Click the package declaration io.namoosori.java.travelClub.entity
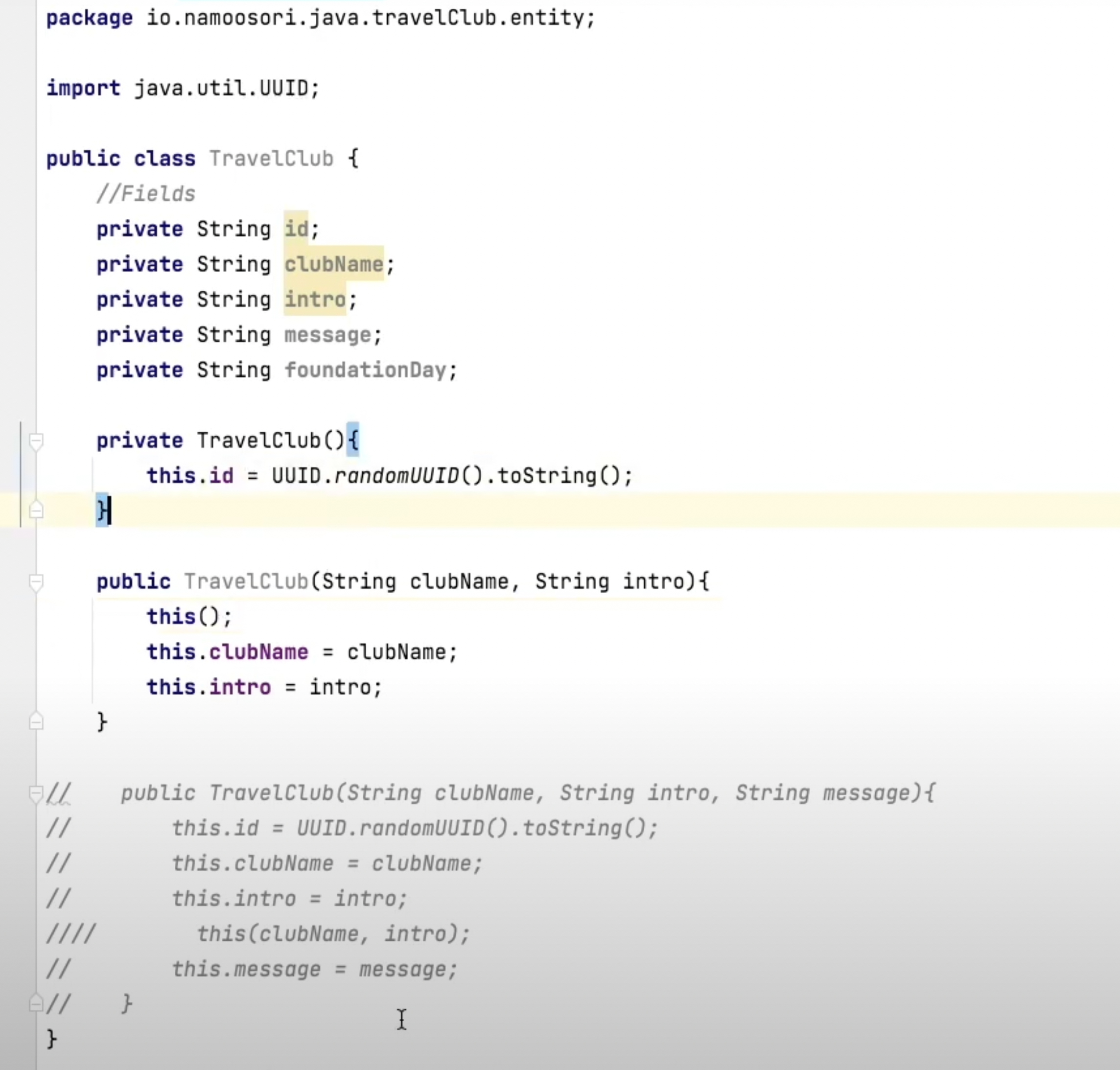 [x=371, y=18]
